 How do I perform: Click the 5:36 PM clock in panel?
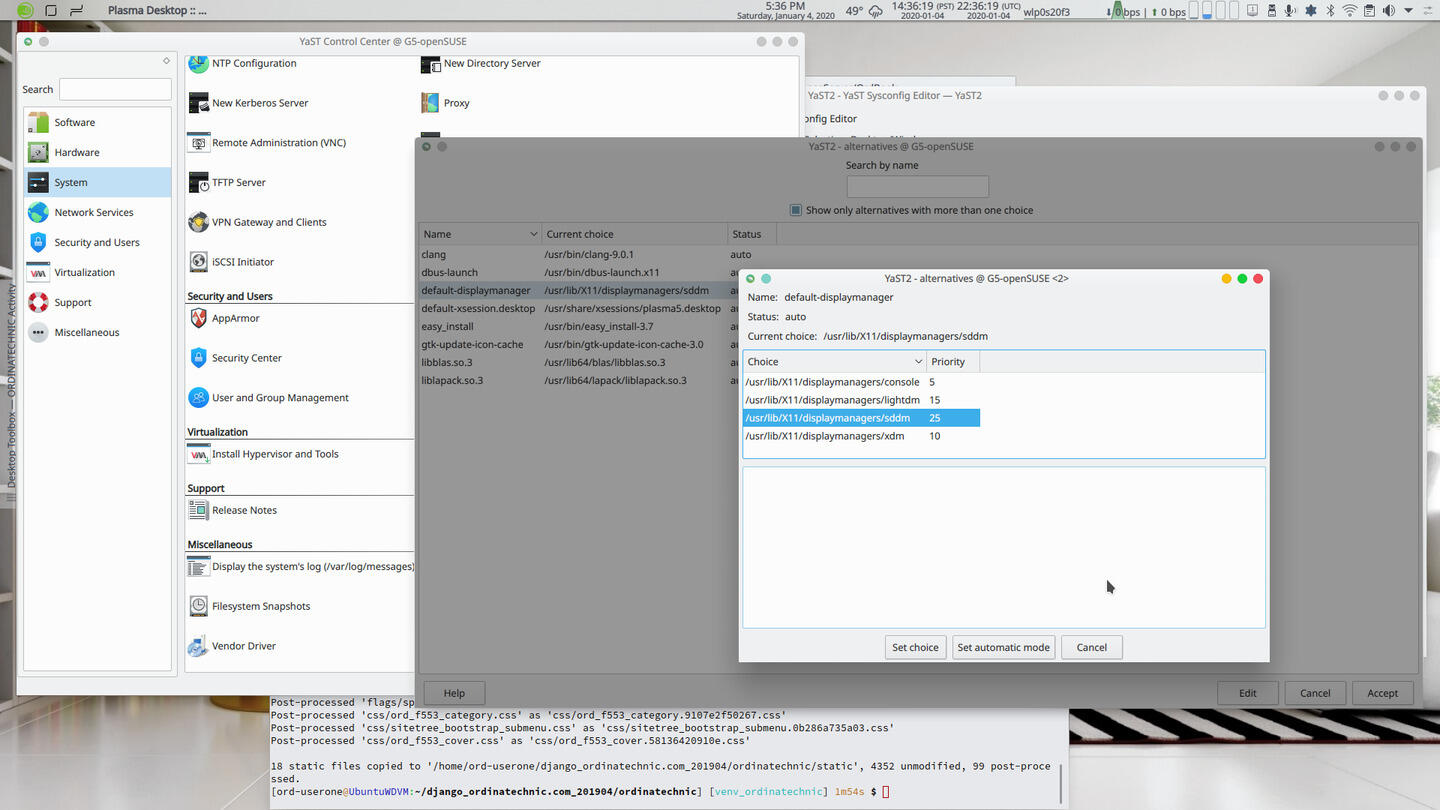pos(785,11)
